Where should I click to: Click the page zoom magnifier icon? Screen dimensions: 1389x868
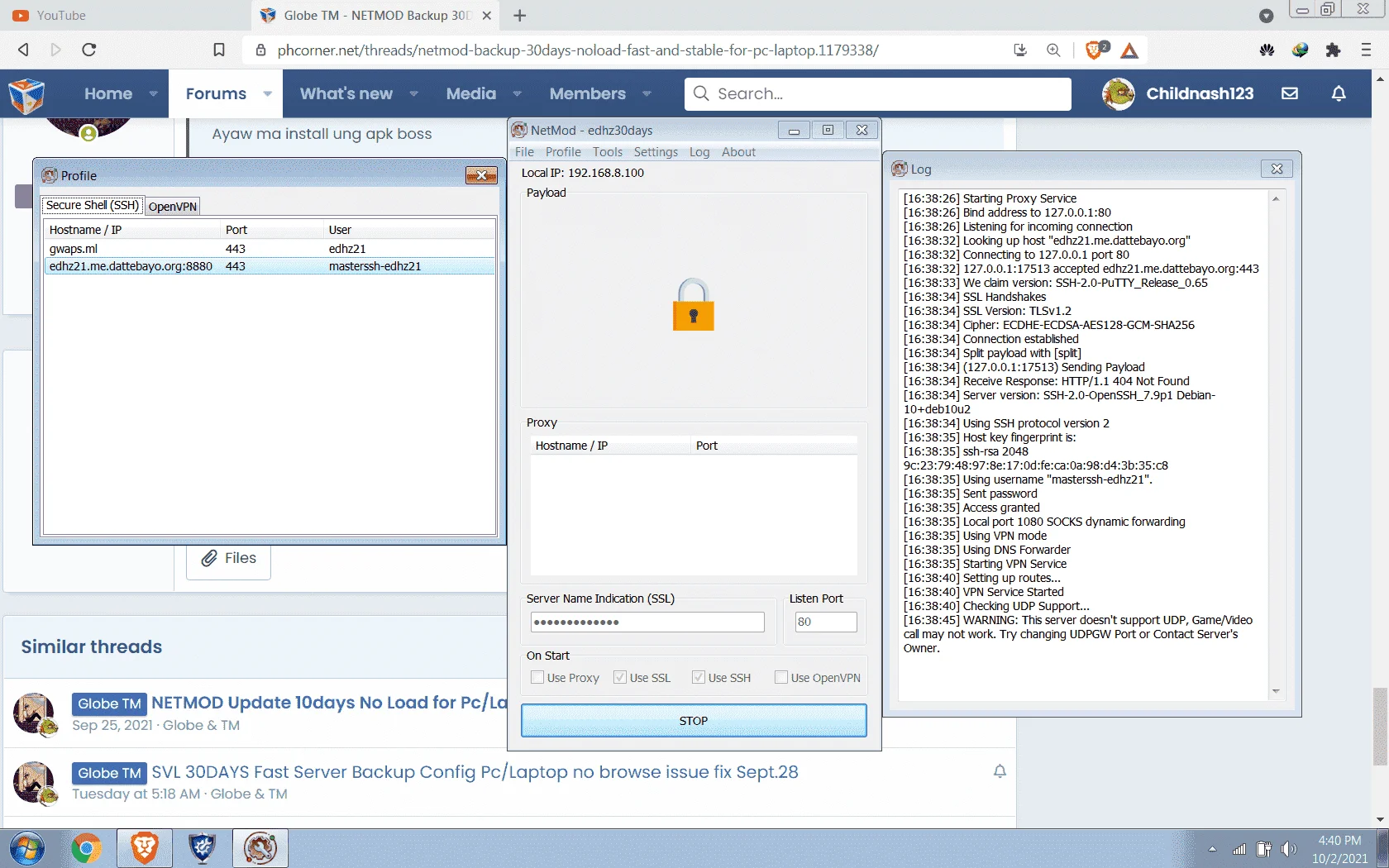(1053, 50)
